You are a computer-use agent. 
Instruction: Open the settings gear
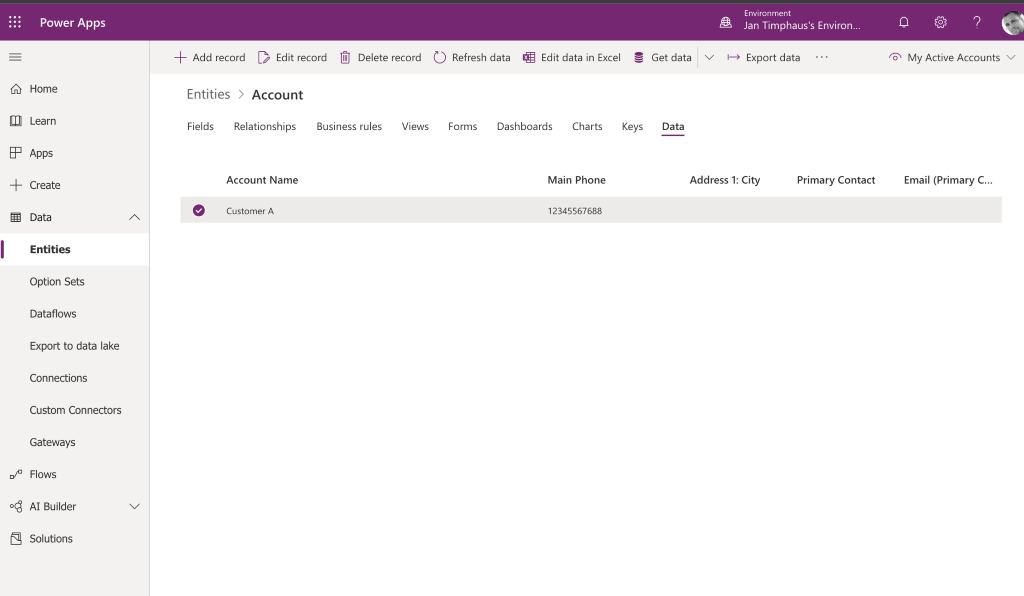click(x=940, y=22)
